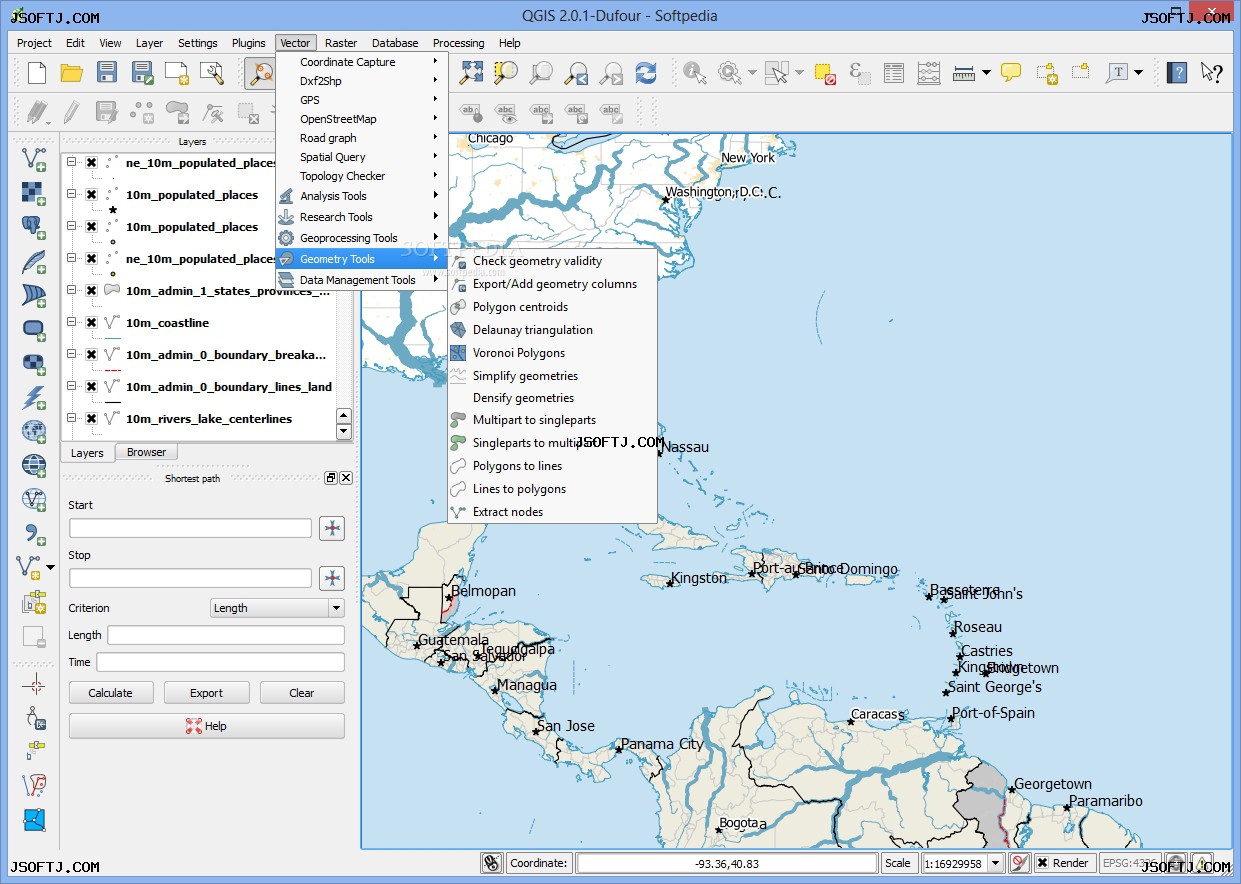
Task: Click the Coordinate field in the status bar
Action: pos(726,863)
